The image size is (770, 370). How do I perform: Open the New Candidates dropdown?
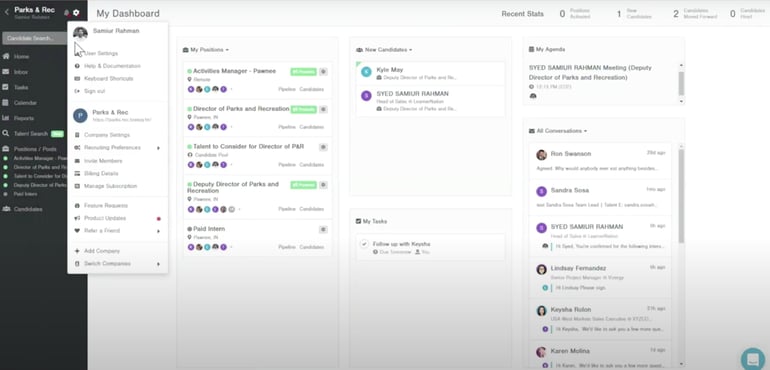click(384, 50)
